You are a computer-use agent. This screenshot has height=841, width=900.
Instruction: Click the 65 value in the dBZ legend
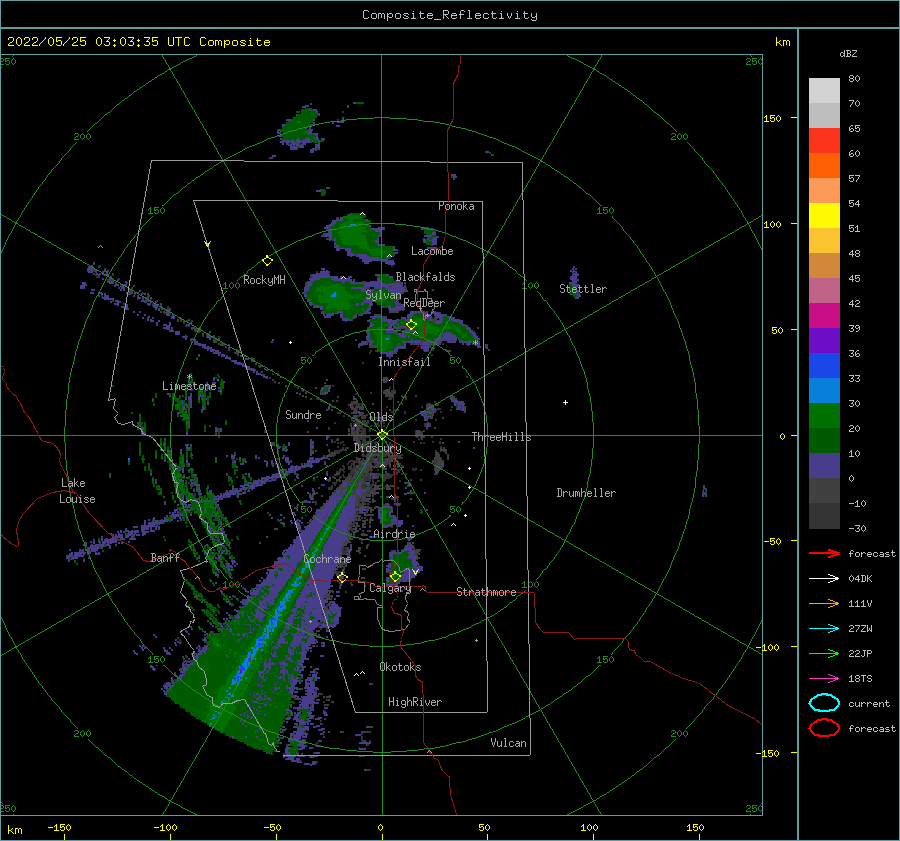click(855, 129)
